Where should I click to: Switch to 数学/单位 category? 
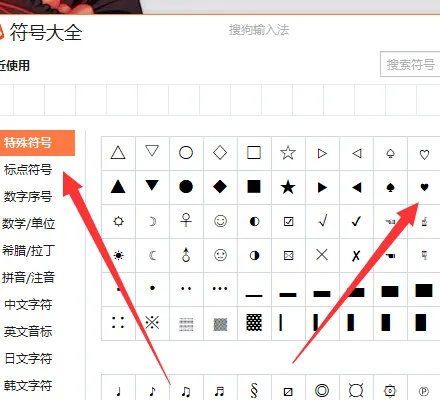pyautogui.click(x=28, y=224)
